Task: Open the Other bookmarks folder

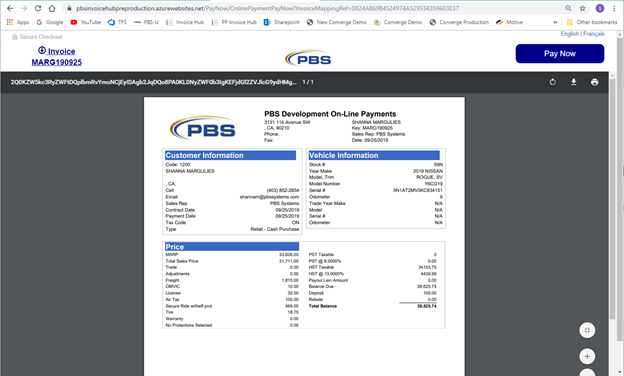Action: [x=592, y=22]
